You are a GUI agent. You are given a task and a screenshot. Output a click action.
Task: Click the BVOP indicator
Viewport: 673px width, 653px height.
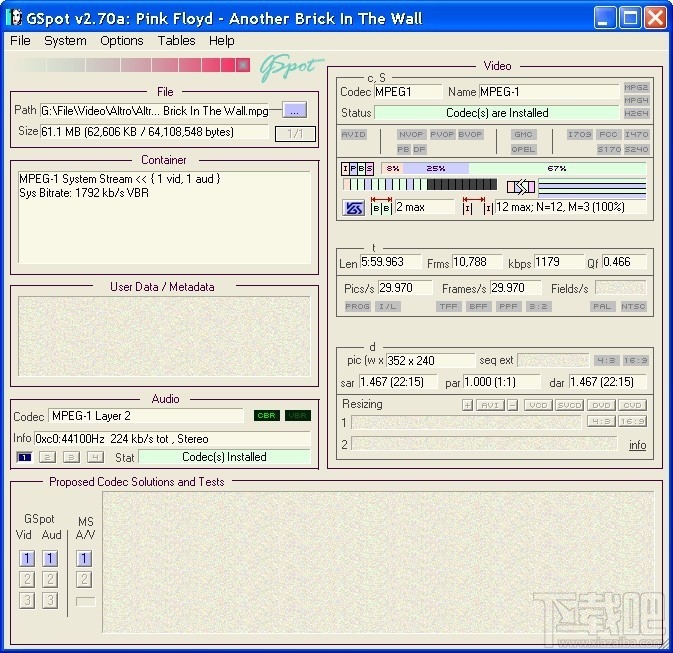click(x=470, y=135)
